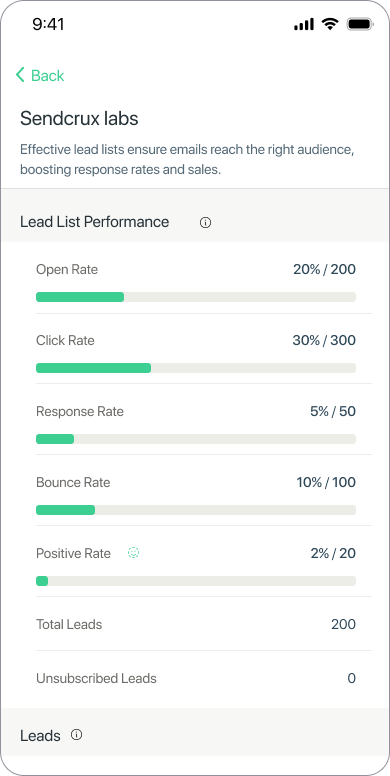
Task: Select the Total Leads row
Action: pyautogui.click(x=196, y=624)
